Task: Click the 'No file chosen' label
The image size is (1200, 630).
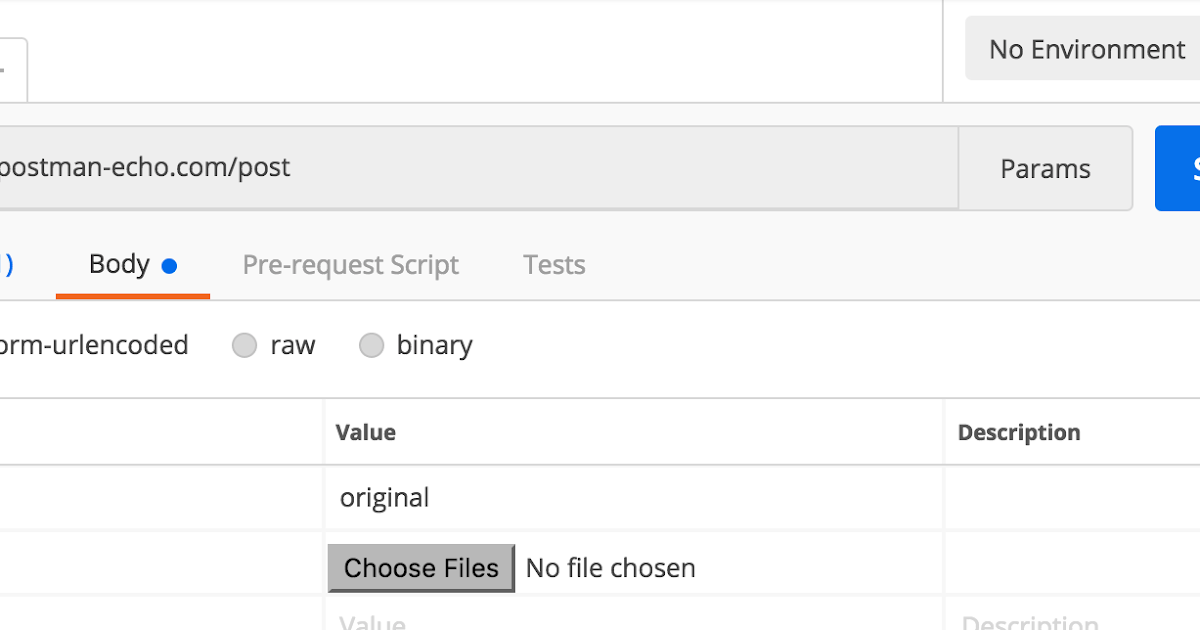Action: tap(610, 569)
